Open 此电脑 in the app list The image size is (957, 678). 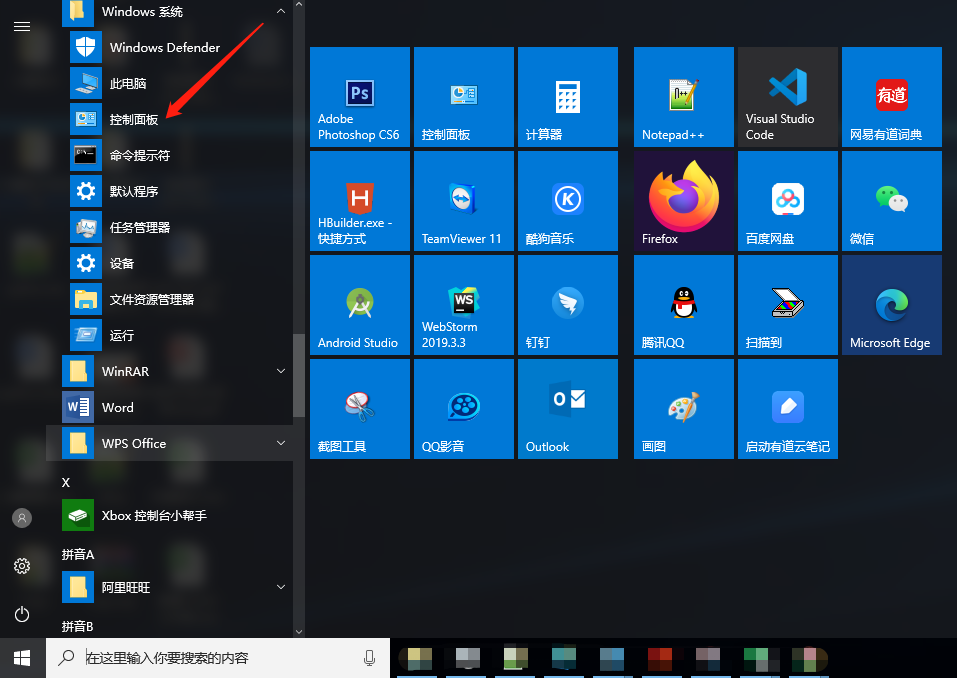click(170, 84)
